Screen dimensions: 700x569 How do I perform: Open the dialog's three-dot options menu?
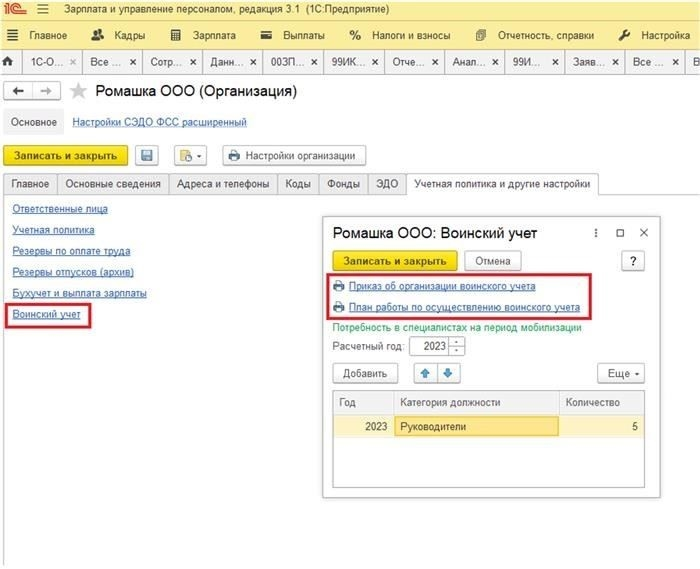coord(596,233)
